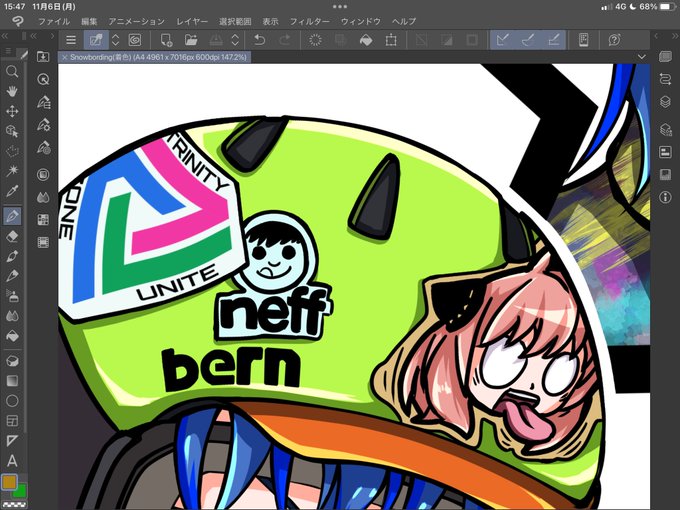Select the Selection area tool

click(12, 151)
